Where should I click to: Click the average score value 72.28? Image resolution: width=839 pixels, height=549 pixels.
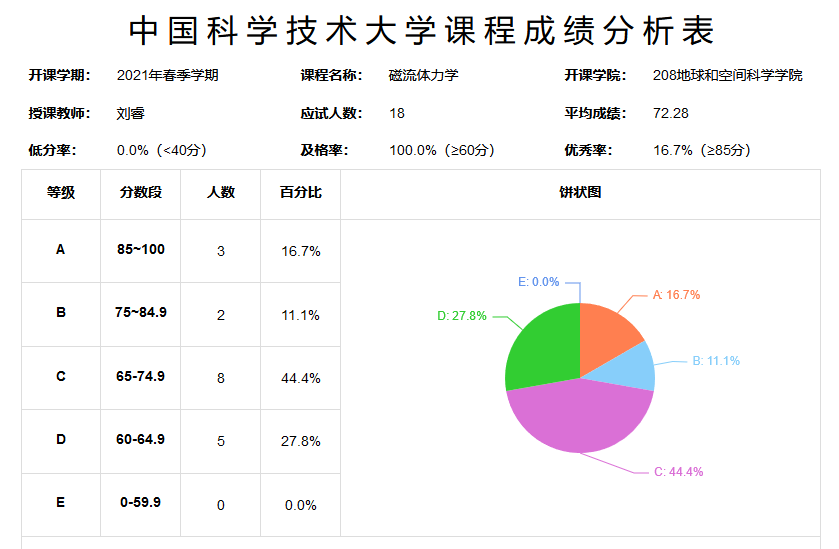[x=670, y=113]
